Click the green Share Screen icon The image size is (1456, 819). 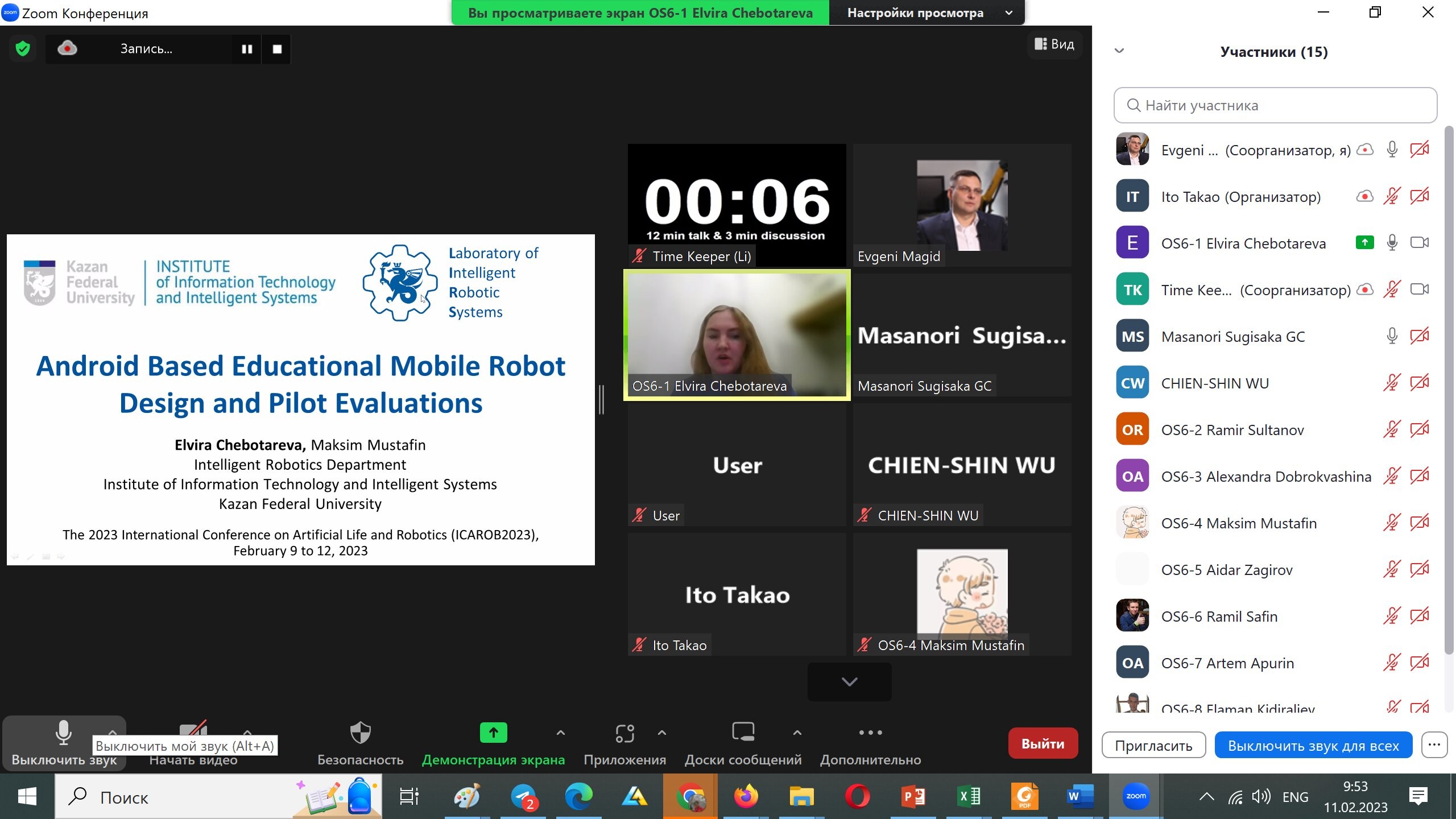[x=493, y=733]
